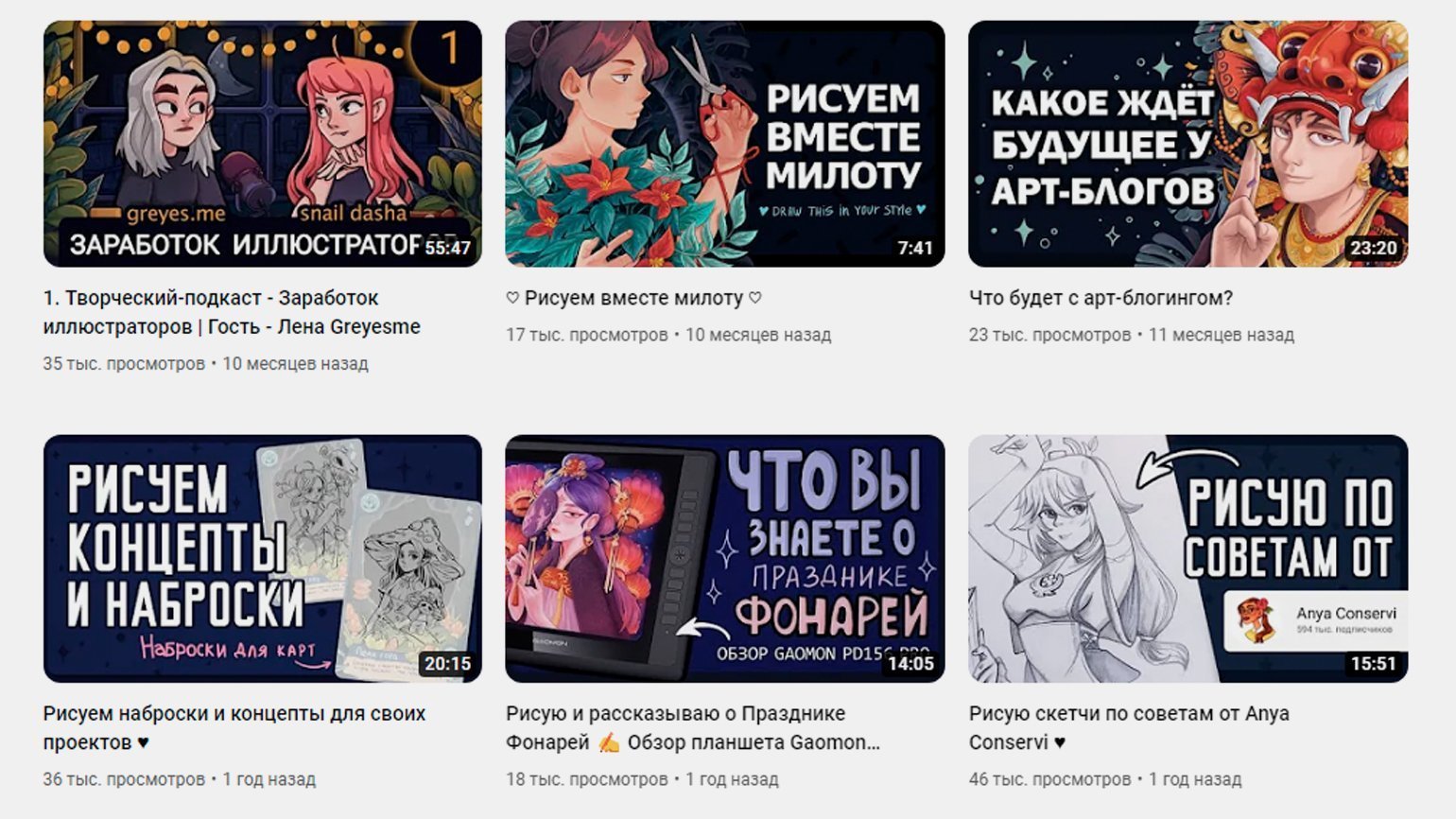Open the illustrator earnings podcast thumbnail
The width and height of the screenshot is (1456, 819).
click(262, 144)
